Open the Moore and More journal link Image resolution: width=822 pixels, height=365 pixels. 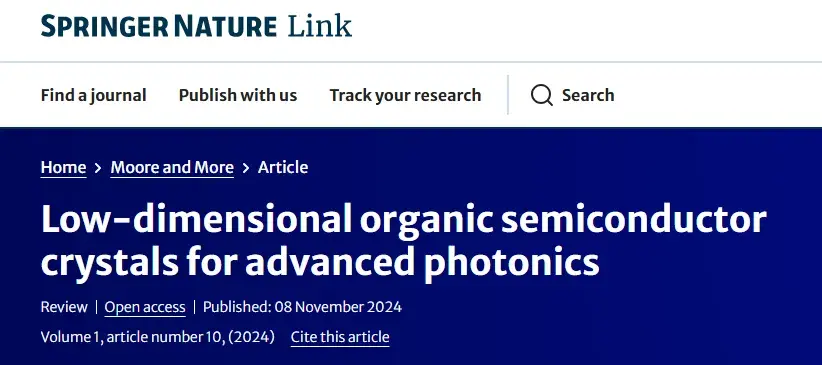pyautogui.click(x=172, y=168)
